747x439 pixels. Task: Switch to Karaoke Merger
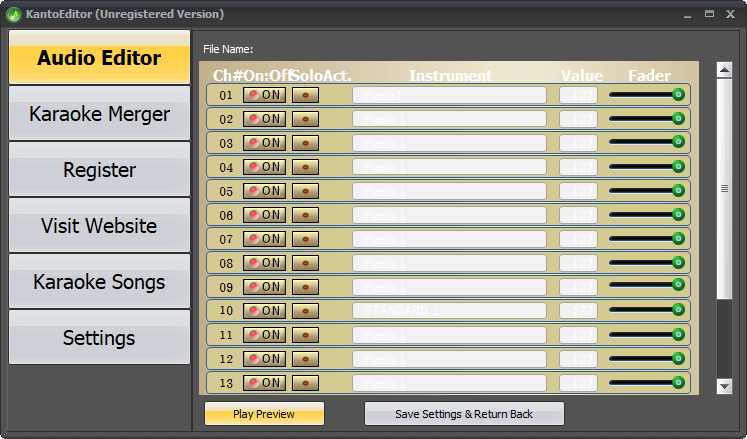pos(100,113)
